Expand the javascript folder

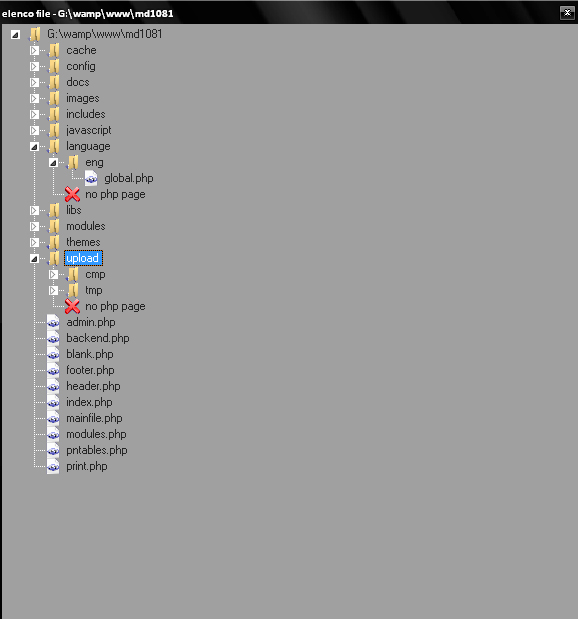(x=34, y=130)
